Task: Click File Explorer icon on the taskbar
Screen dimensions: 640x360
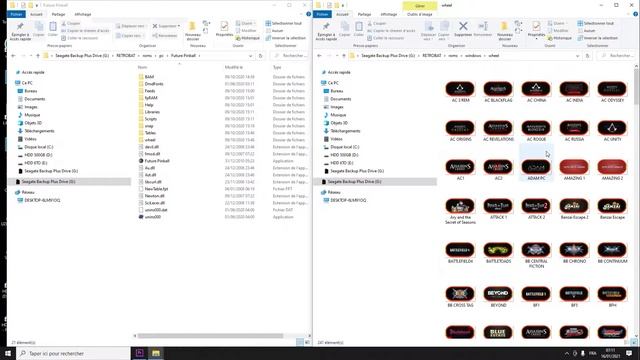Action: [156, 353]
